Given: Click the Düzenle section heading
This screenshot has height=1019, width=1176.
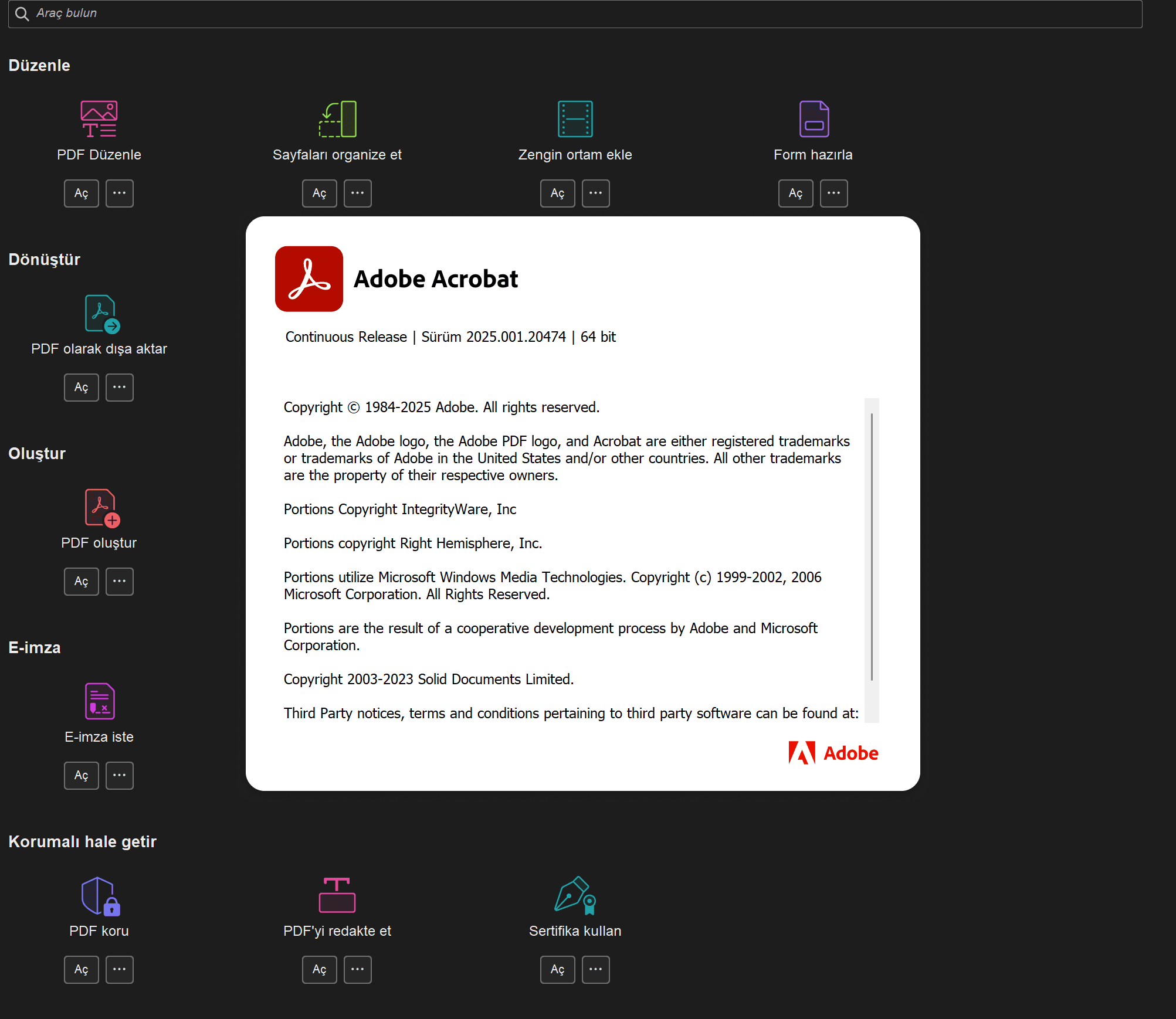Looking at the screenshot, I should pos(39,66).
